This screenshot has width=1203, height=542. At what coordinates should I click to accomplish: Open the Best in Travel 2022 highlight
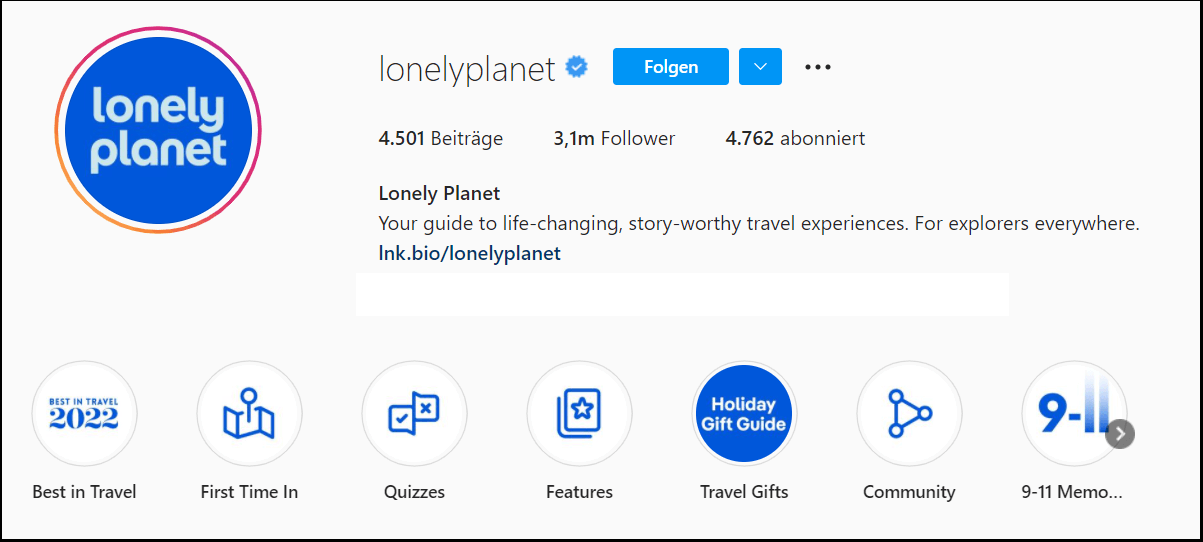pos(84,413)
